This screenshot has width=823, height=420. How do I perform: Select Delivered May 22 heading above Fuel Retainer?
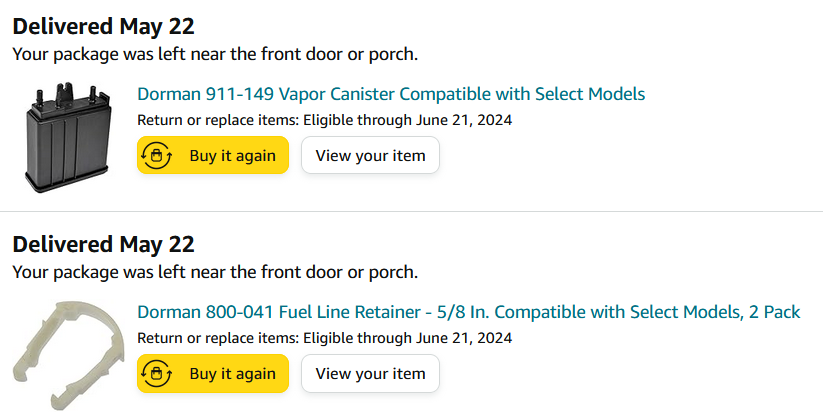click(x=103, y=244)
